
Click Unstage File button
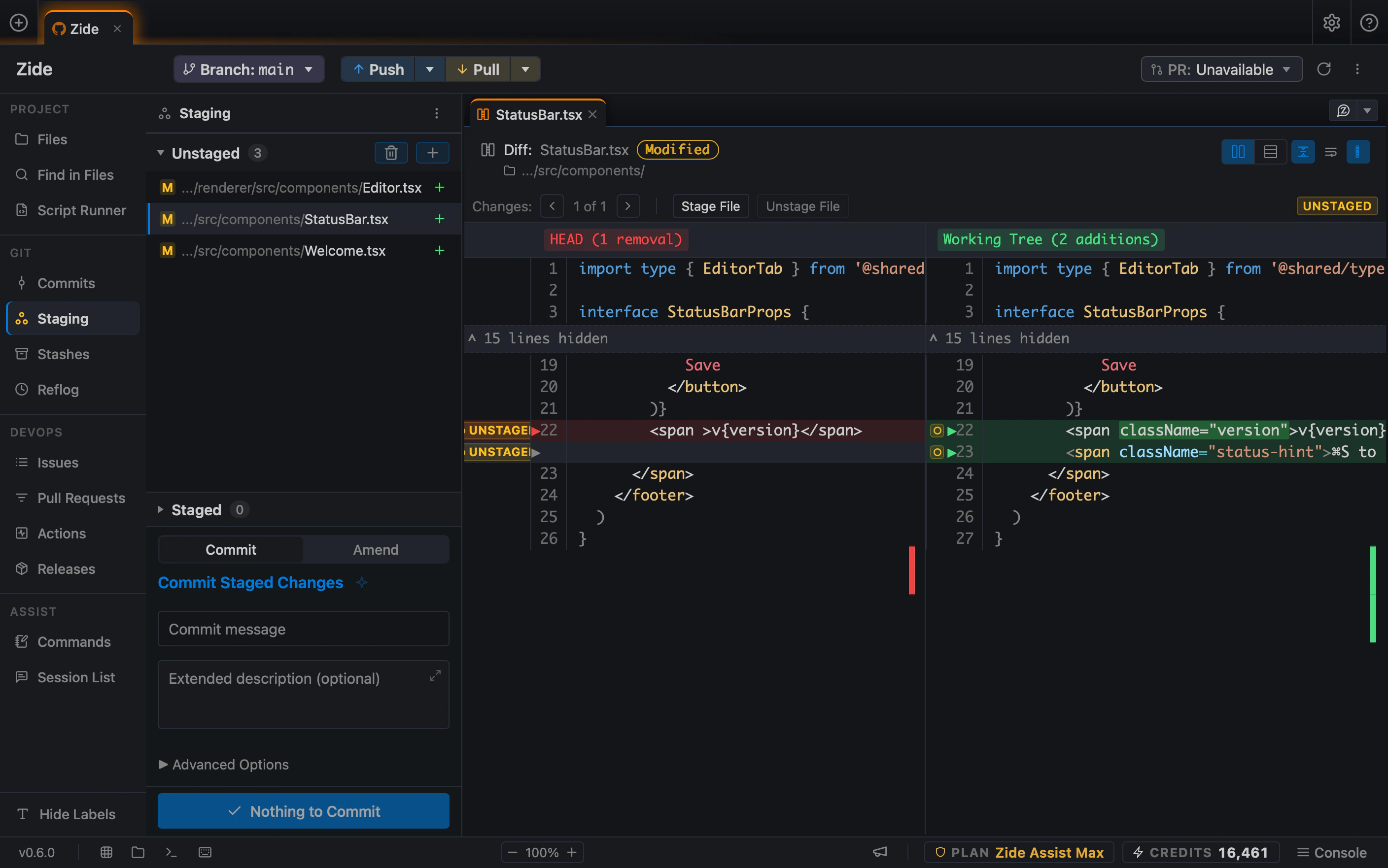tap(802, 206)
